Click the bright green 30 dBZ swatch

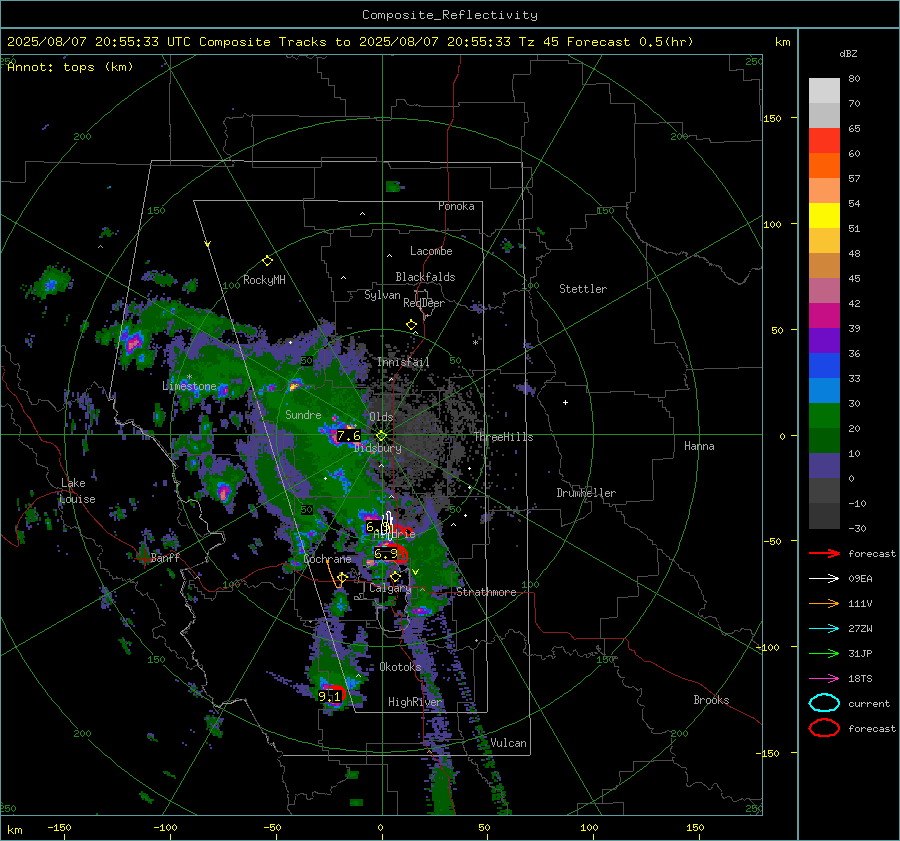click(x=824, y=415)
